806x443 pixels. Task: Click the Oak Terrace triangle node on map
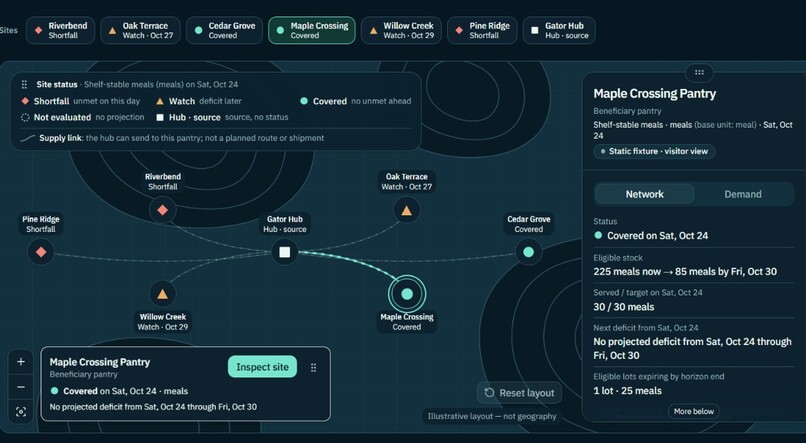407,210
